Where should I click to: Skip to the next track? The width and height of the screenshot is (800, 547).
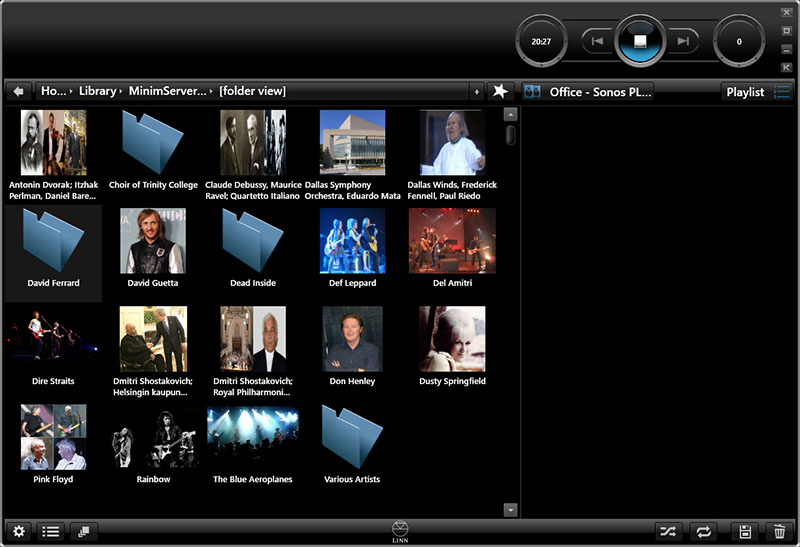pos(683,41)
